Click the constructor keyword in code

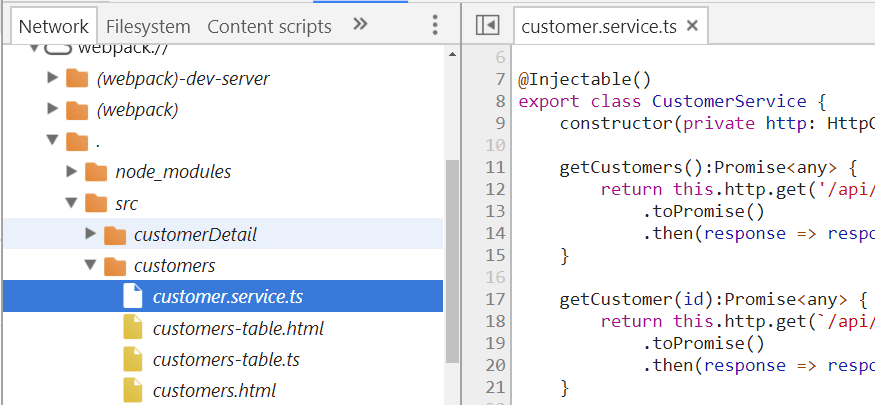616,123
